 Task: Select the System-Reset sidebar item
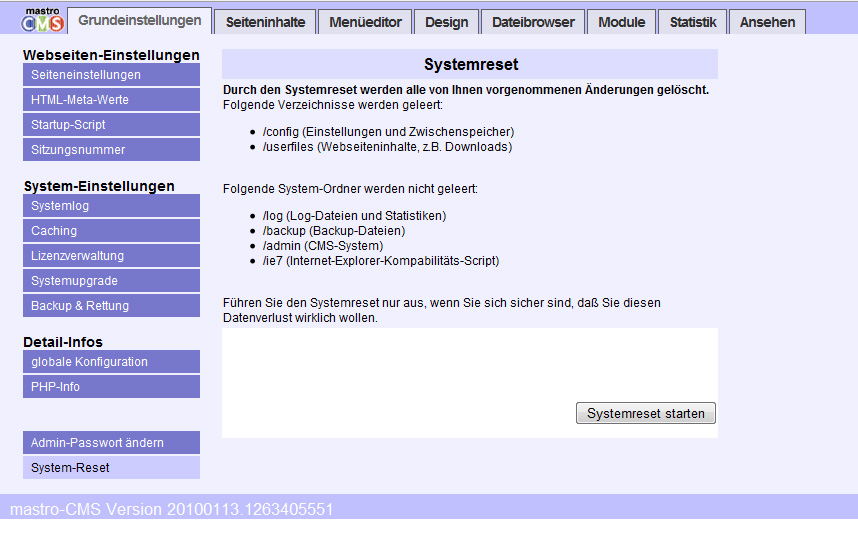pos(111,467)
